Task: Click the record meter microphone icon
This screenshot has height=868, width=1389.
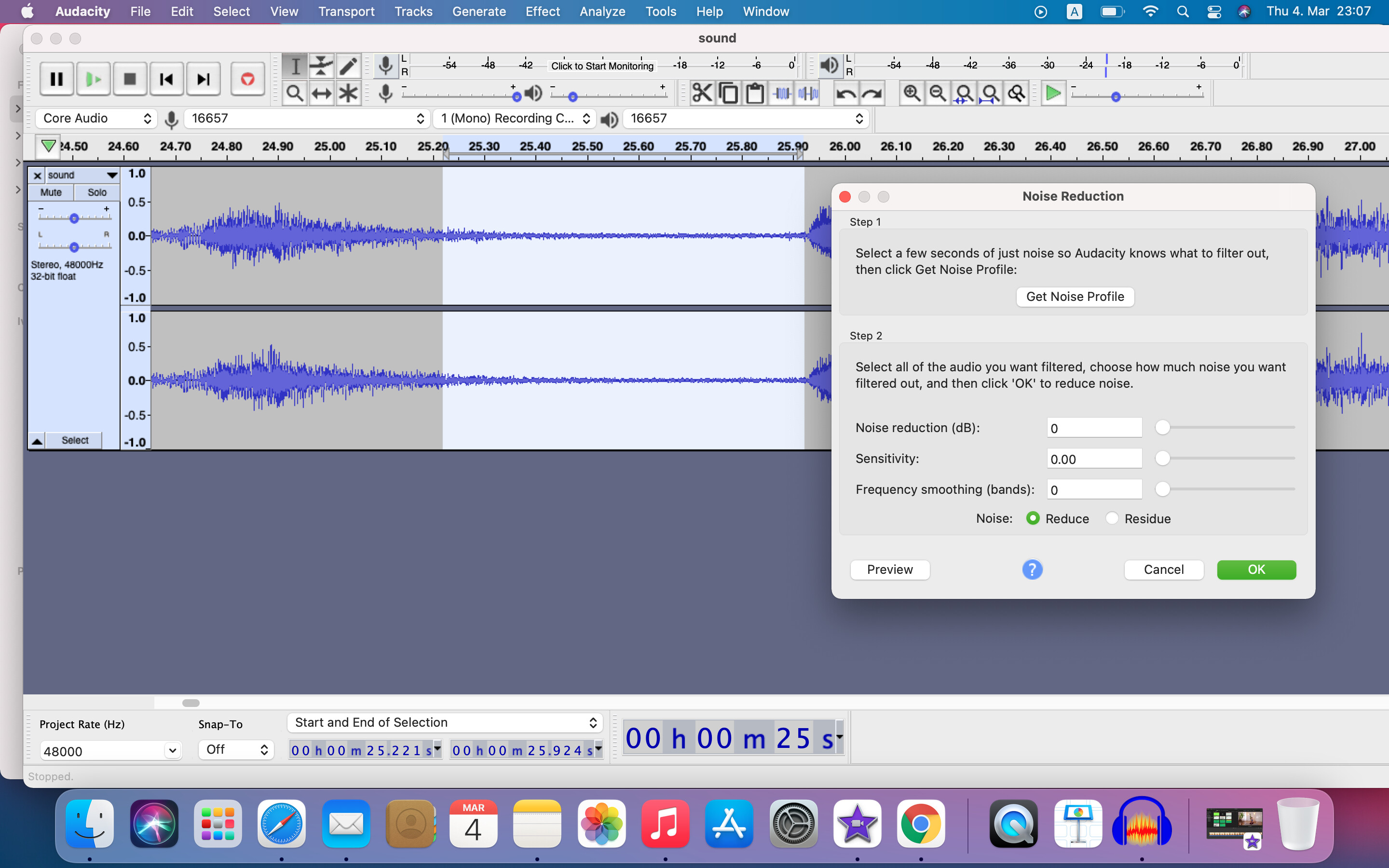Action: [x=386, y=66]
